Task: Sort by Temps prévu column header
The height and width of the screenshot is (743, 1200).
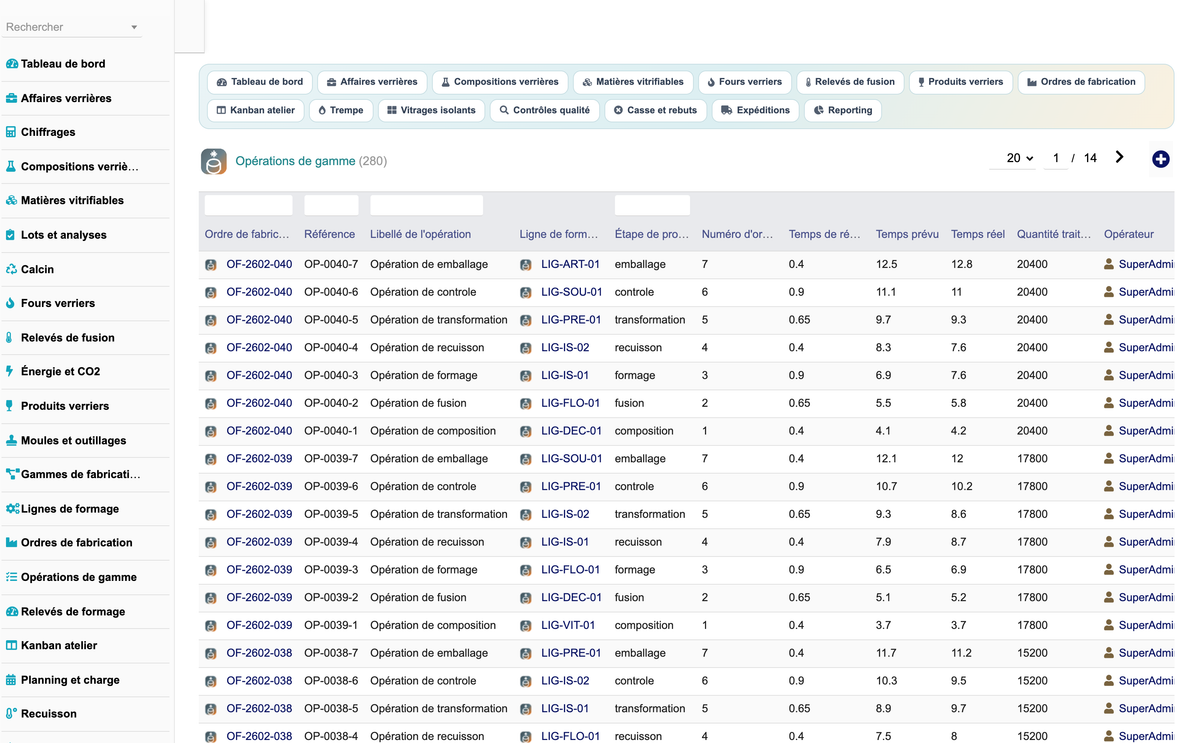Action: click(907, 234)
